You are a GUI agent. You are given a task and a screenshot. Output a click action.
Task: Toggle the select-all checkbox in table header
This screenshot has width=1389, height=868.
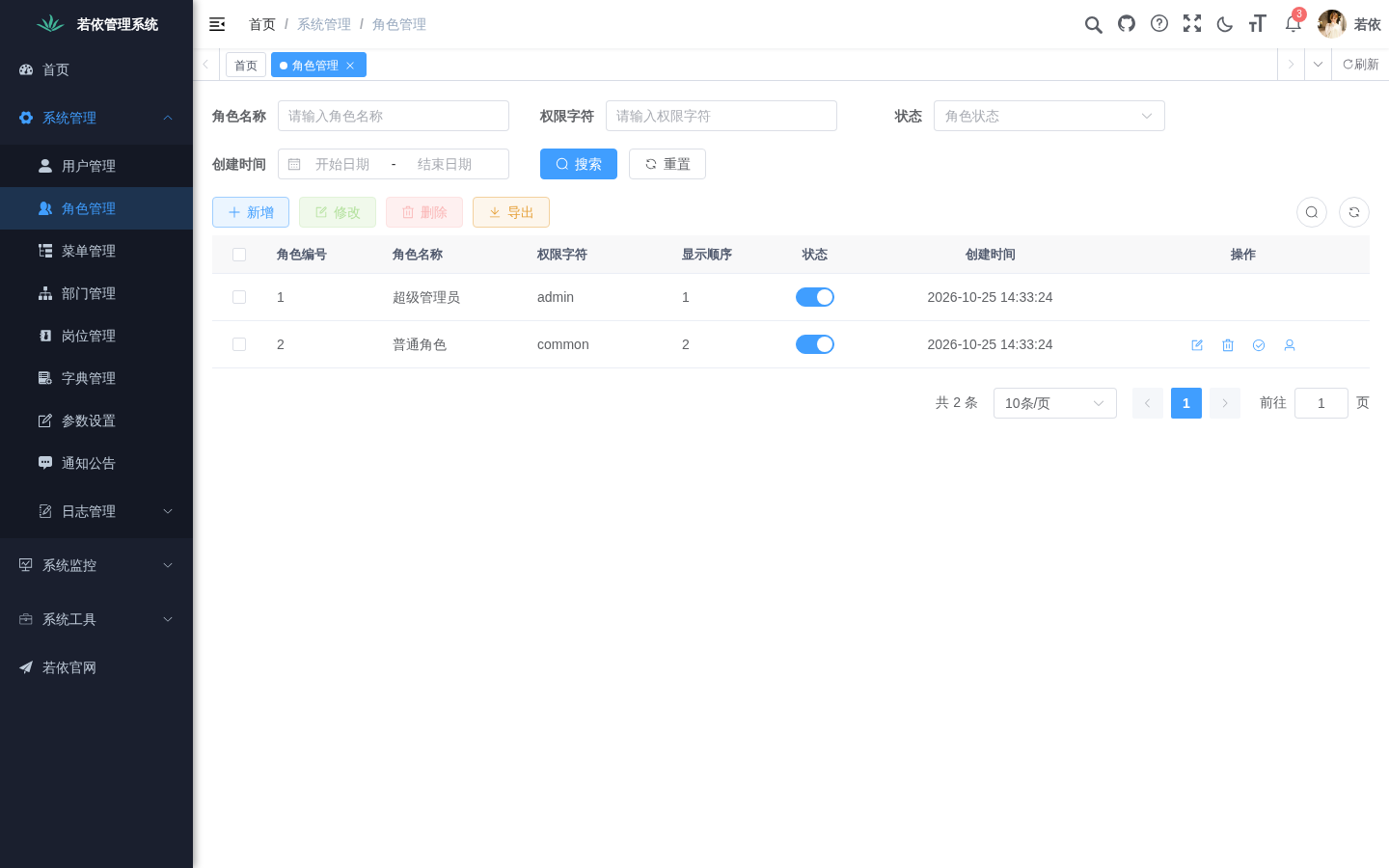coord(239,255)
